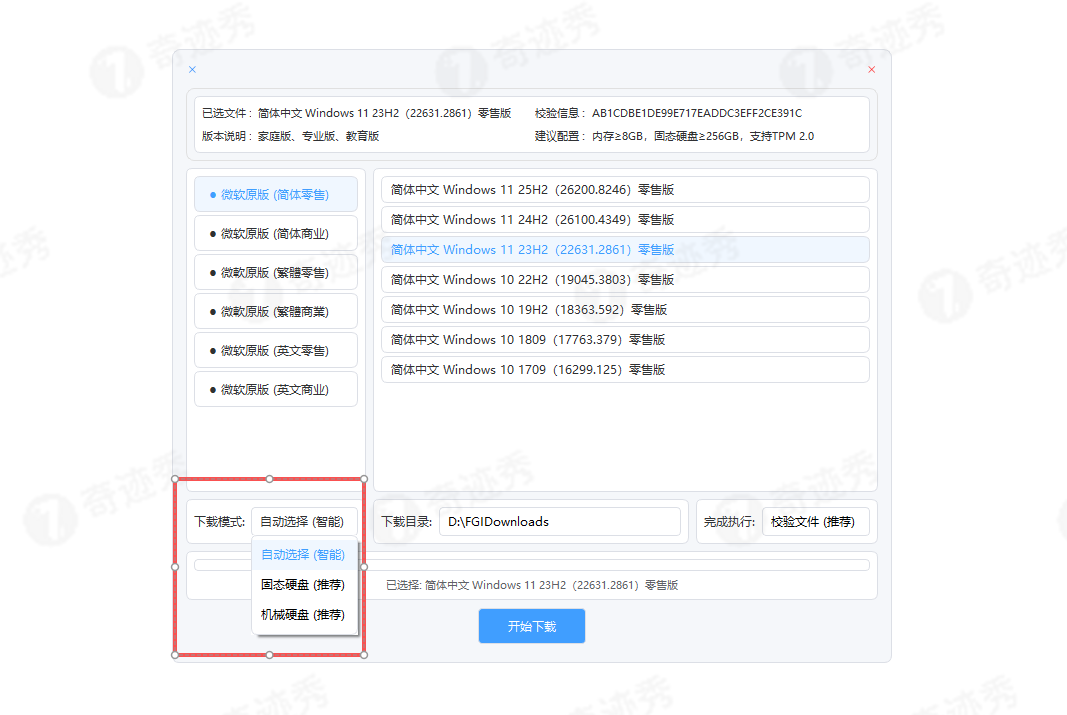Close the dialog with the red X
Screen dimensions: 1067x715
(870, 69)
